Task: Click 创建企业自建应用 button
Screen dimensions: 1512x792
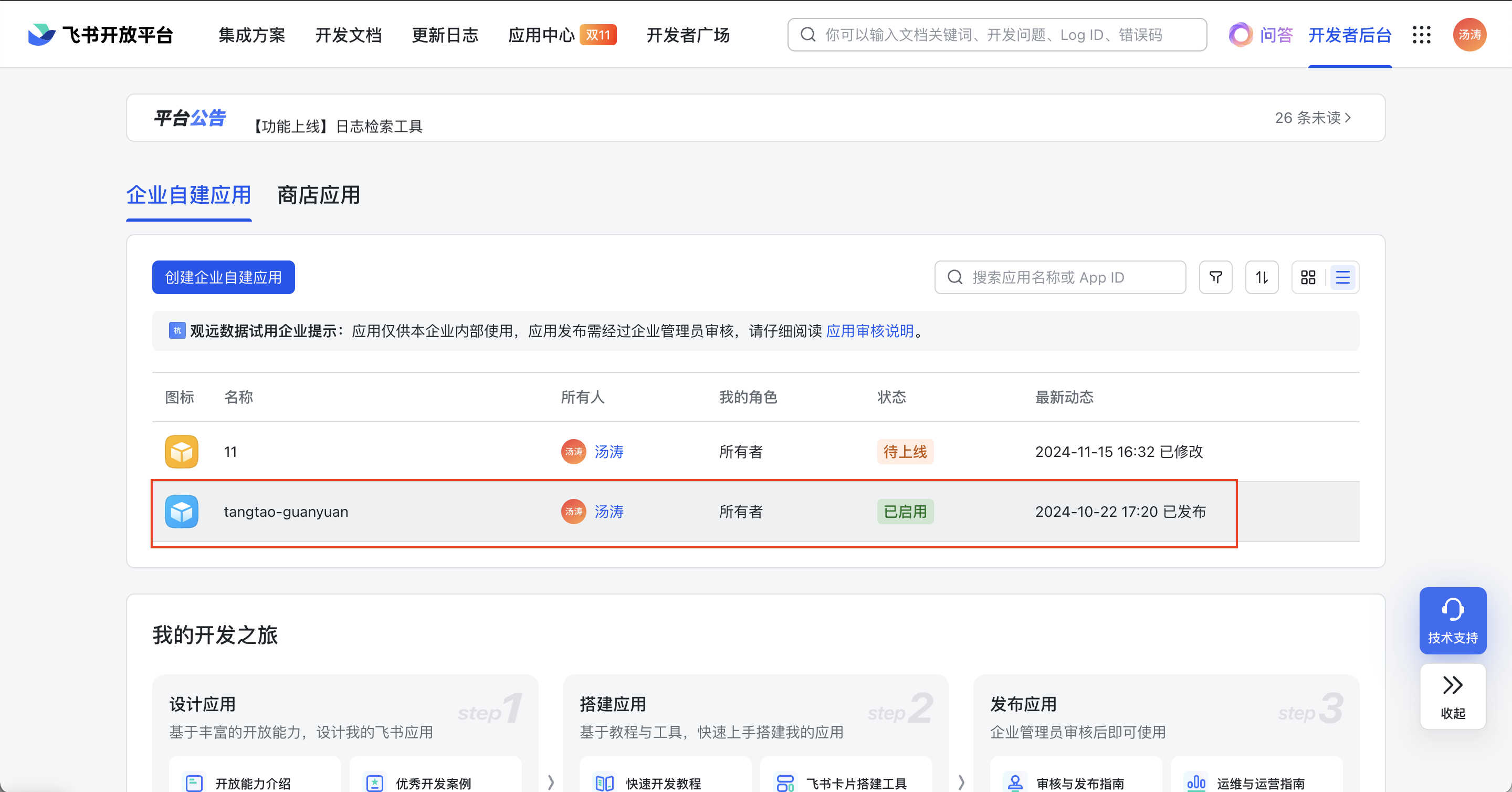Action: pyautogui.click(x=224, y=277)
